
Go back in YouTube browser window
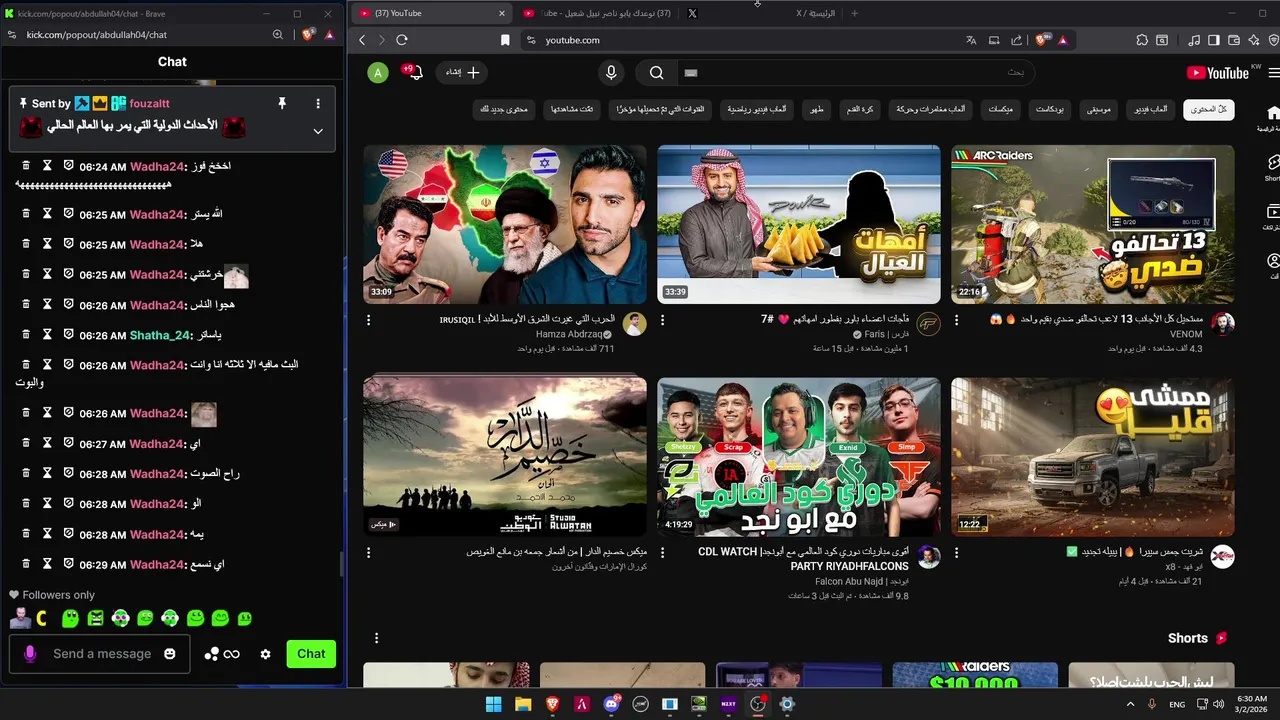[362, 40]
